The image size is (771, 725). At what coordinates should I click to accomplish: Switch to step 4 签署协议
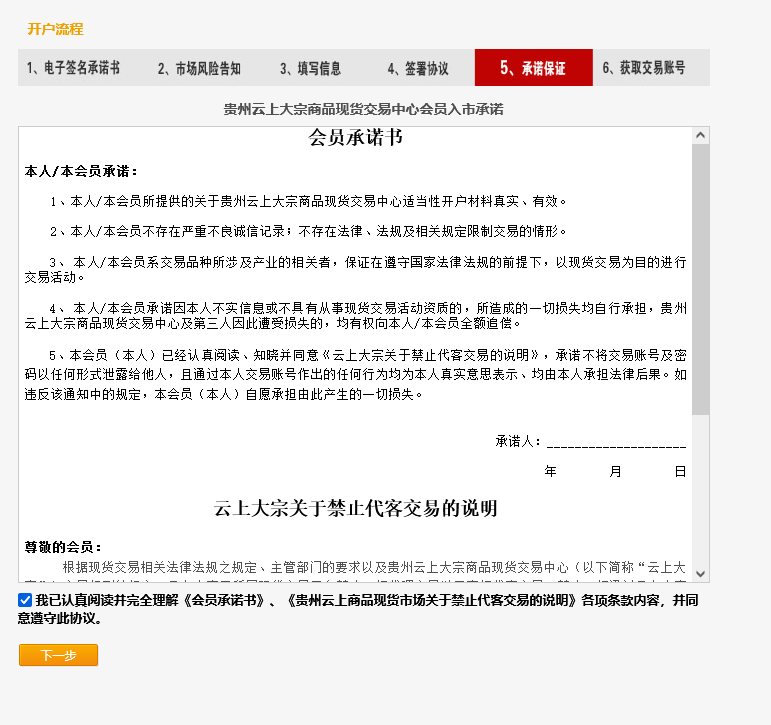pyautogui.click(x=418, y=68)
